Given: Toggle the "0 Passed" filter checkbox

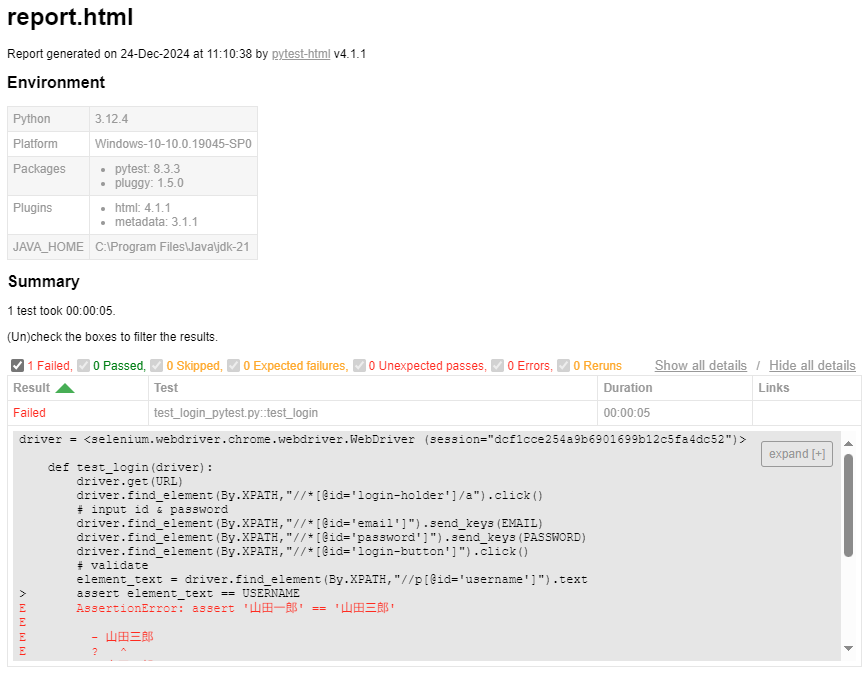Looking at the screenshot, I should point(83,365).
